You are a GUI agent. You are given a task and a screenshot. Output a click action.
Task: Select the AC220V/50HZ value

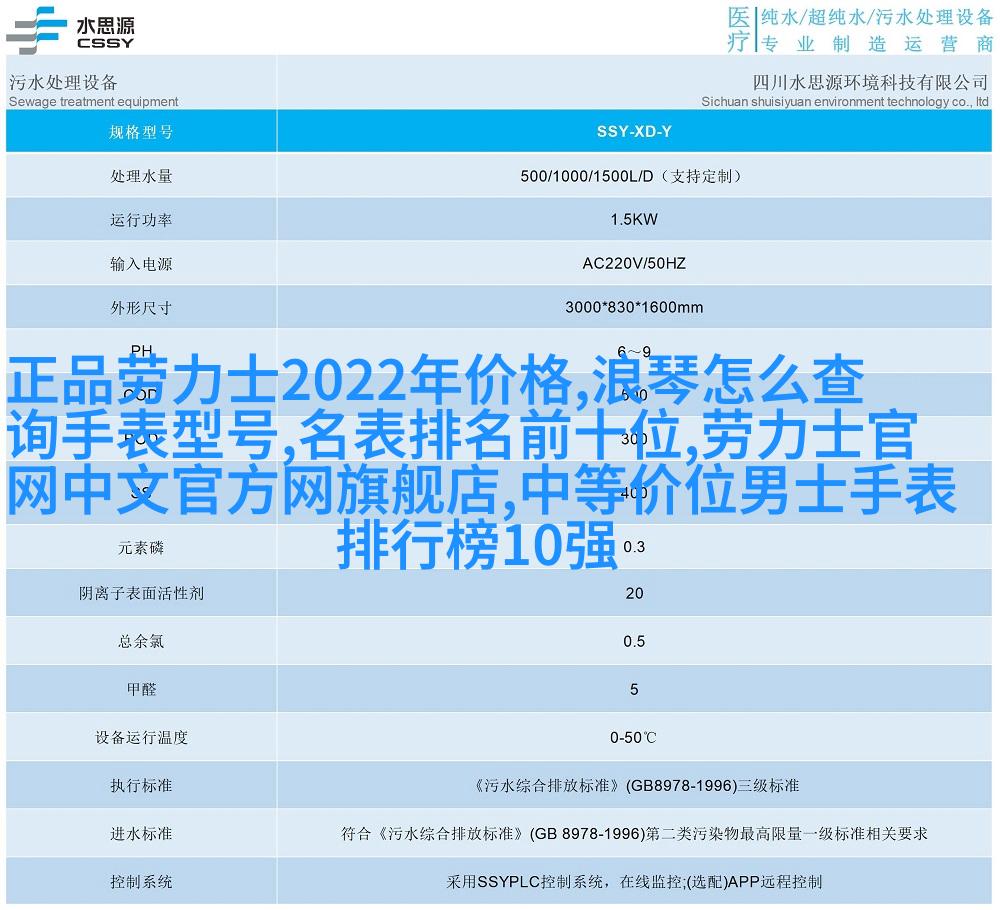pos(634,263)
